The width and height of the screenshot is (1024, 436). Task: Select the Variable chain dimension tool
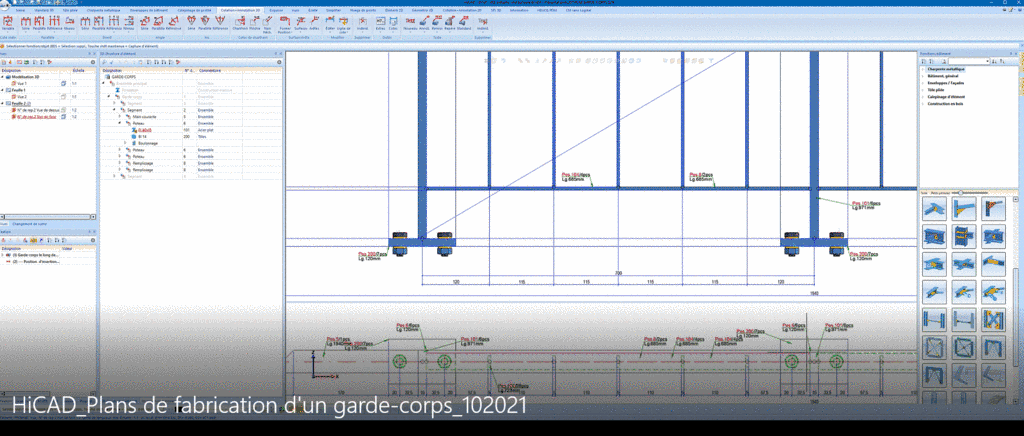coord(8,23)
